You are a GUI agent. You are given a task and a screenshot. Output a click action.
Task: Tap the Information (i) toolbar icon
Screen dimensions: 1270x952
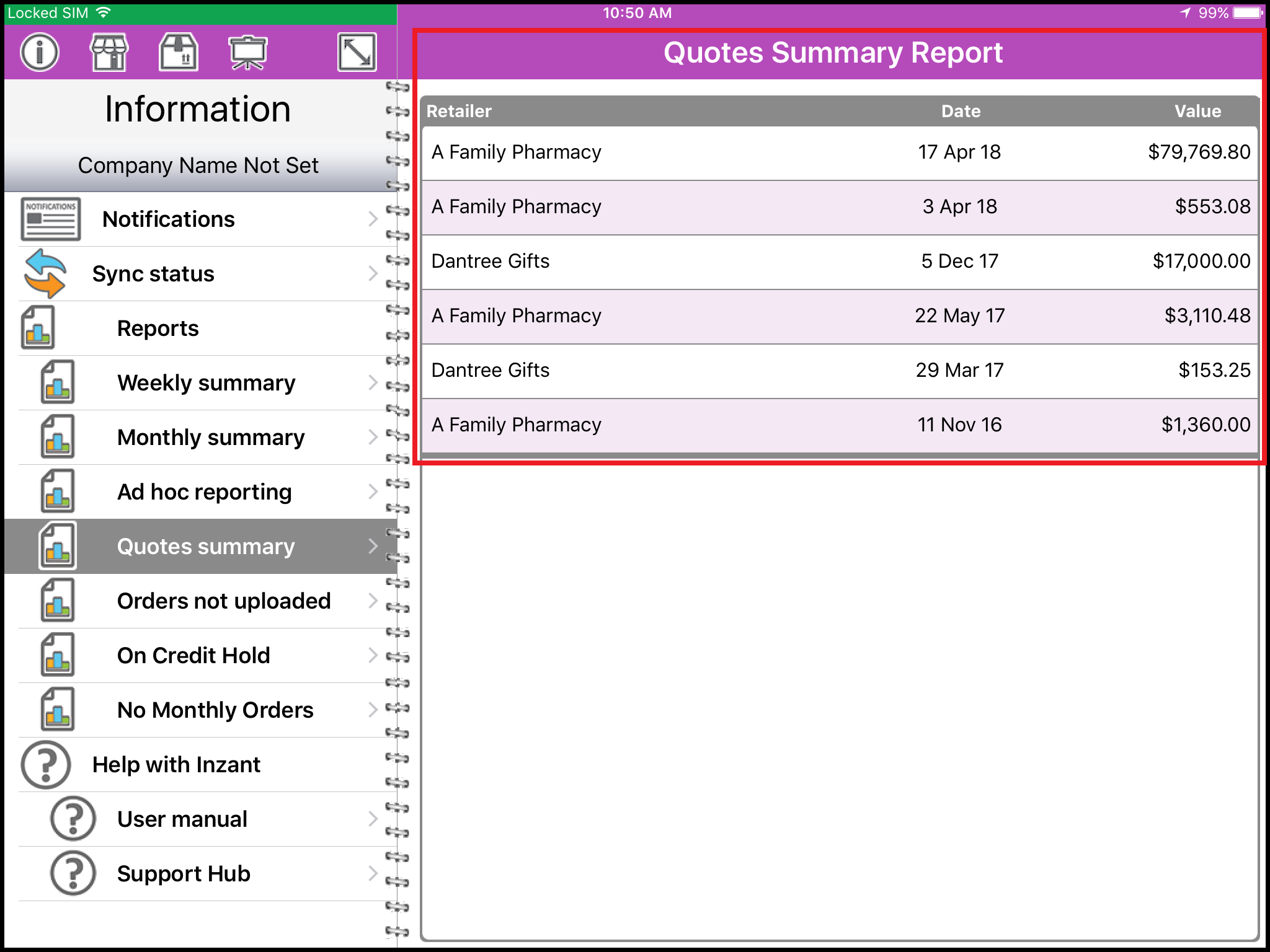point(40,52)
